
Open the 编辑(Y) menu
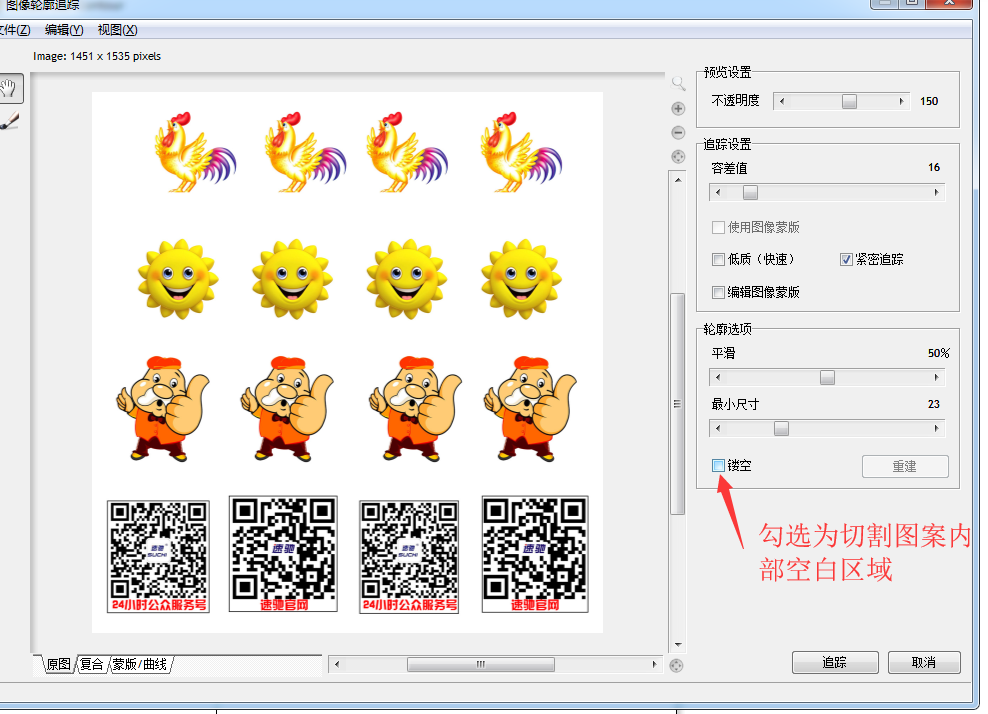64,30
